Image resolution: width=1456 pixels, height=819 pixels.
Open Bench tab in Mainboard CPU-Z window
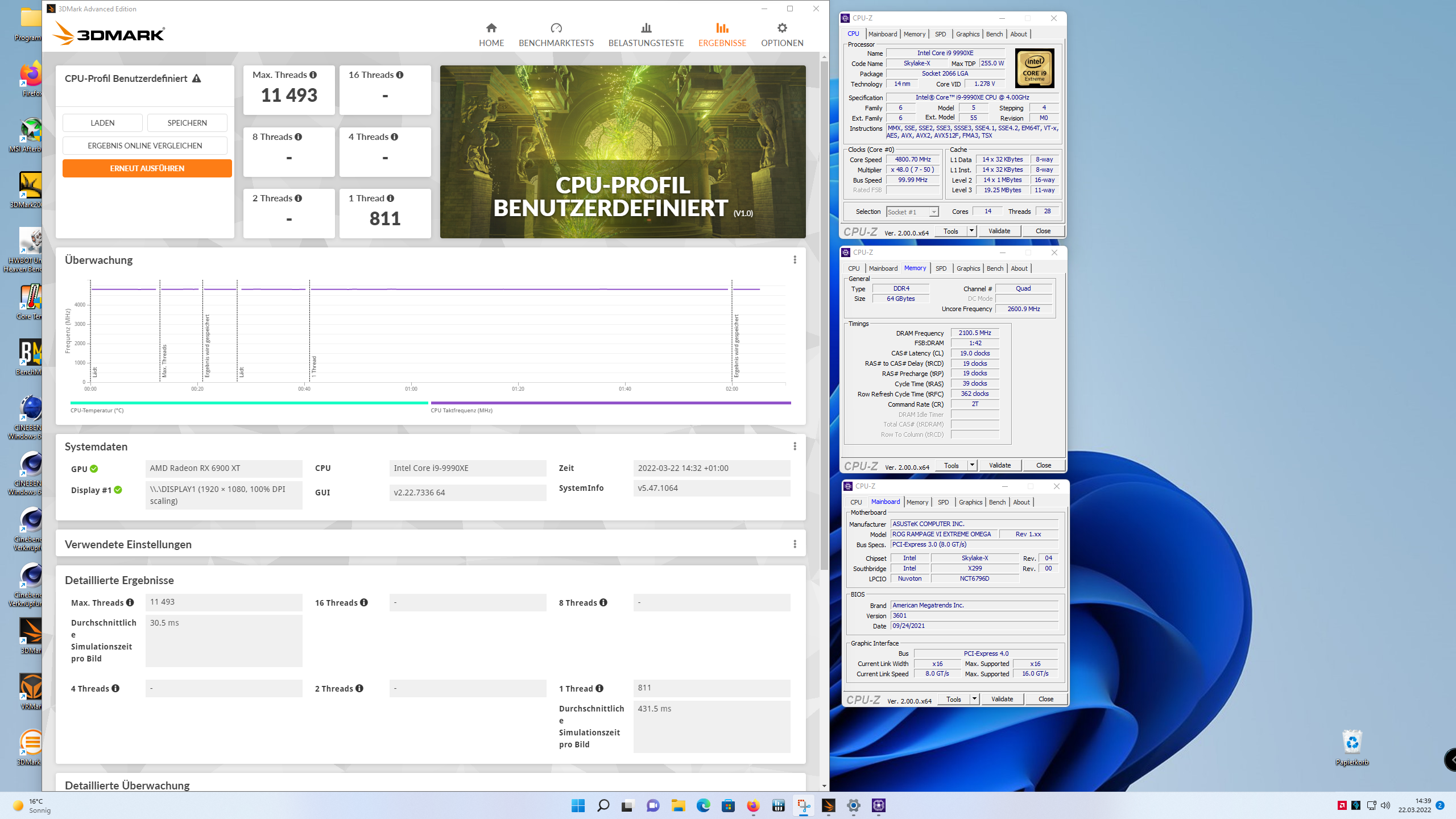pyautogui.click(x=998, y=502)
